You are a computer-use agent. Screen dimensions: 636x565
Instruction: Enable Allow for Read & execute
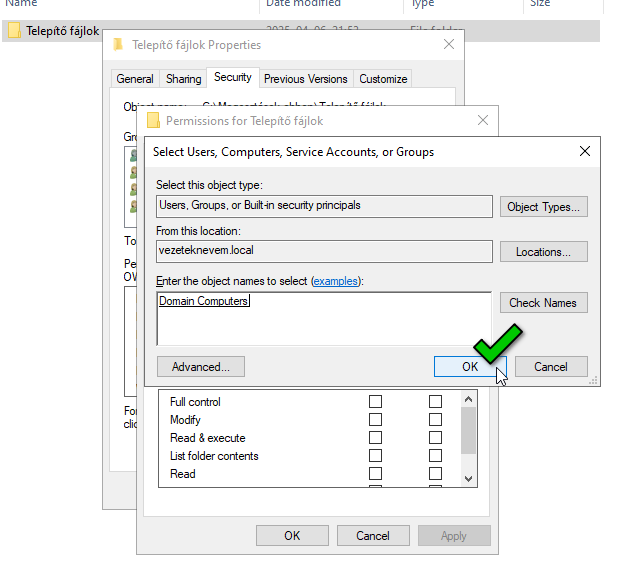pyautogui.click(x=376, y=438)
